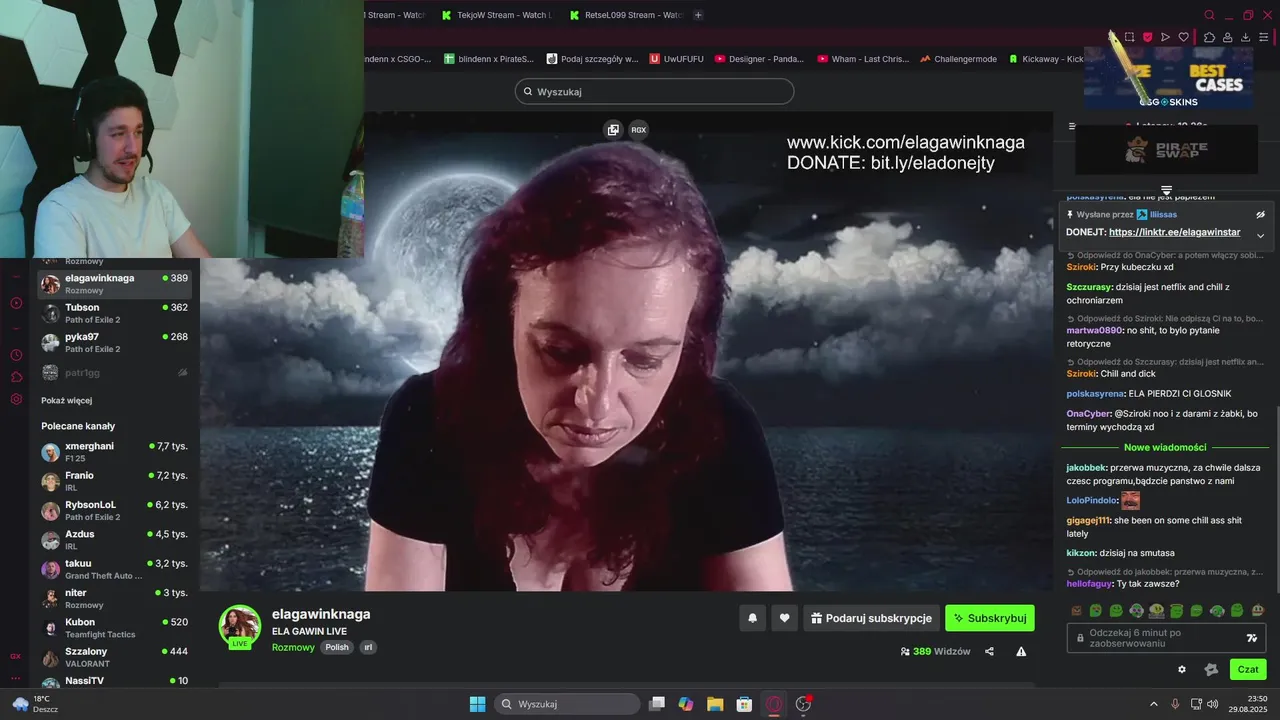Click the RGX badge above the video
The width and height of the screenshot is (1280, 720).
click(639, 129)
